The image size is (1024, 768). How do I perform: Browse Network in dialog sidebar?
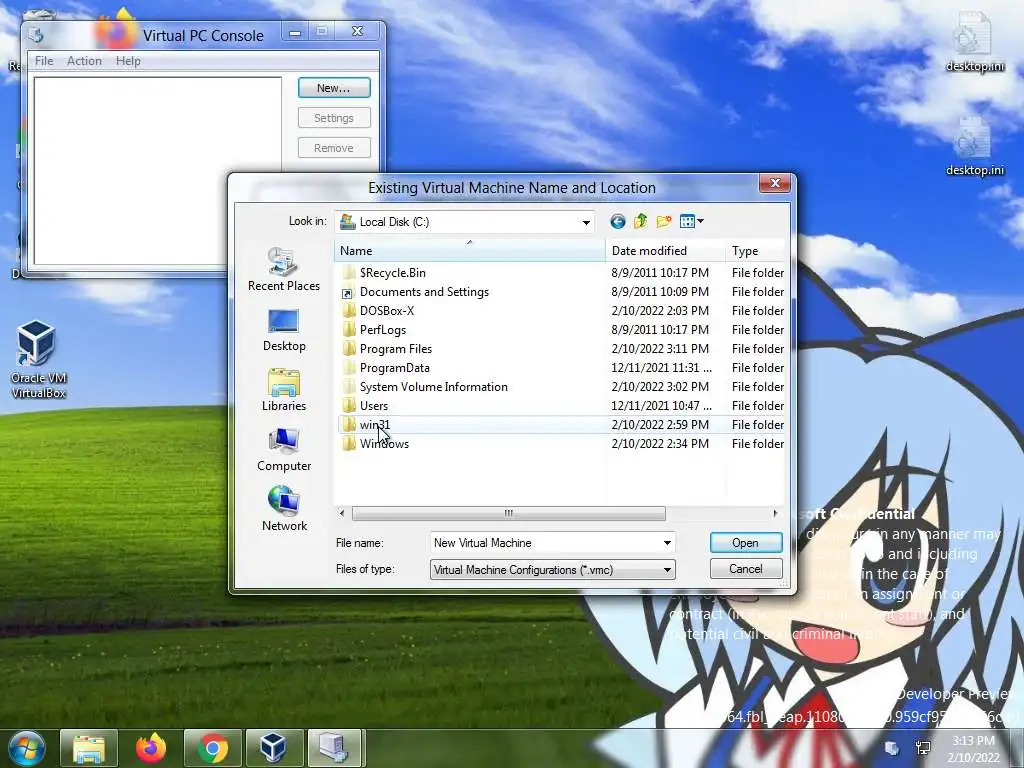(x=284, y=509)
